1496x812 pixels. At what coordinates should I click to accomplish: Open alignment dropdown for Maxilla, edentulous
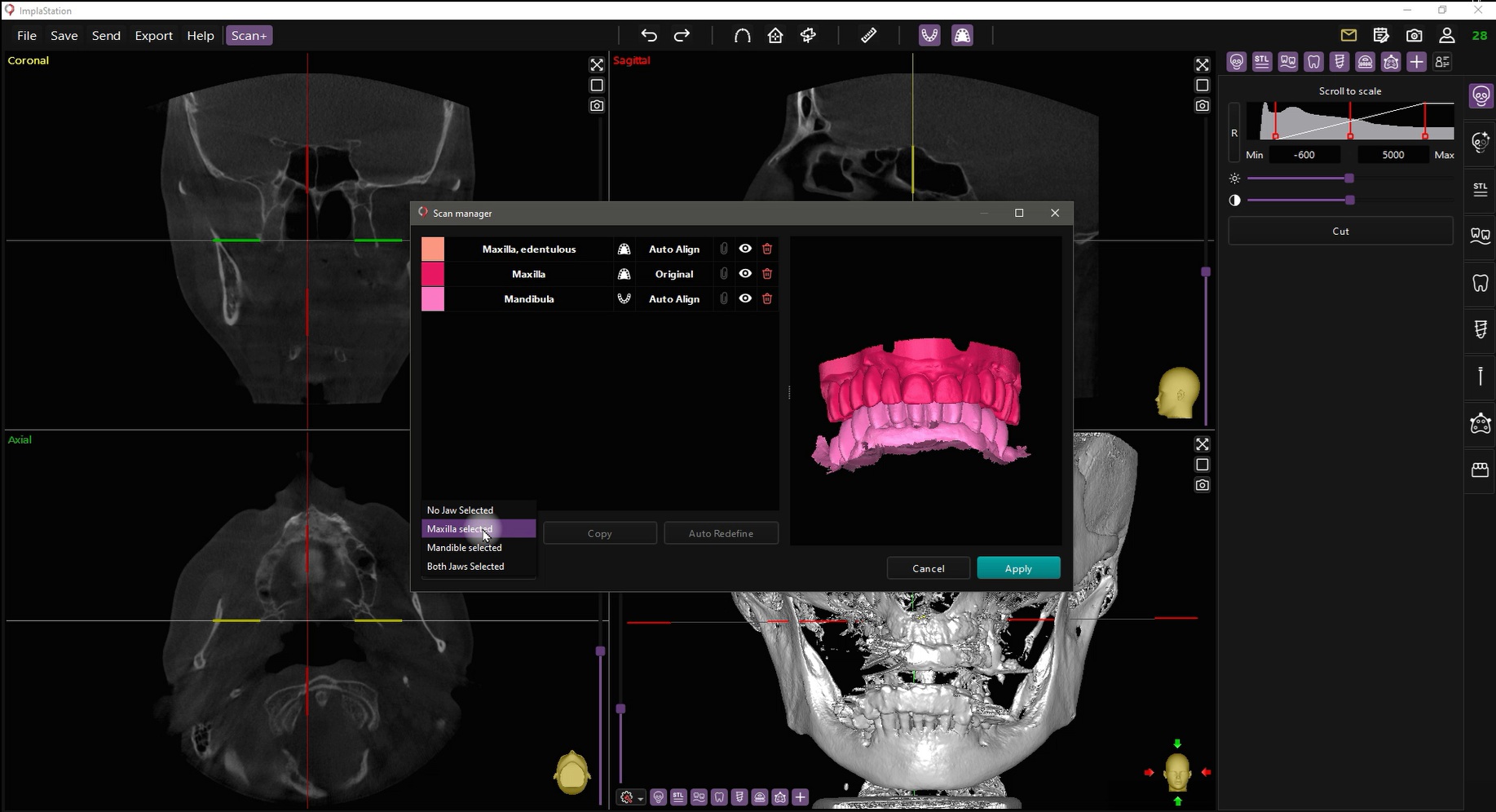[x=674, y=249]
